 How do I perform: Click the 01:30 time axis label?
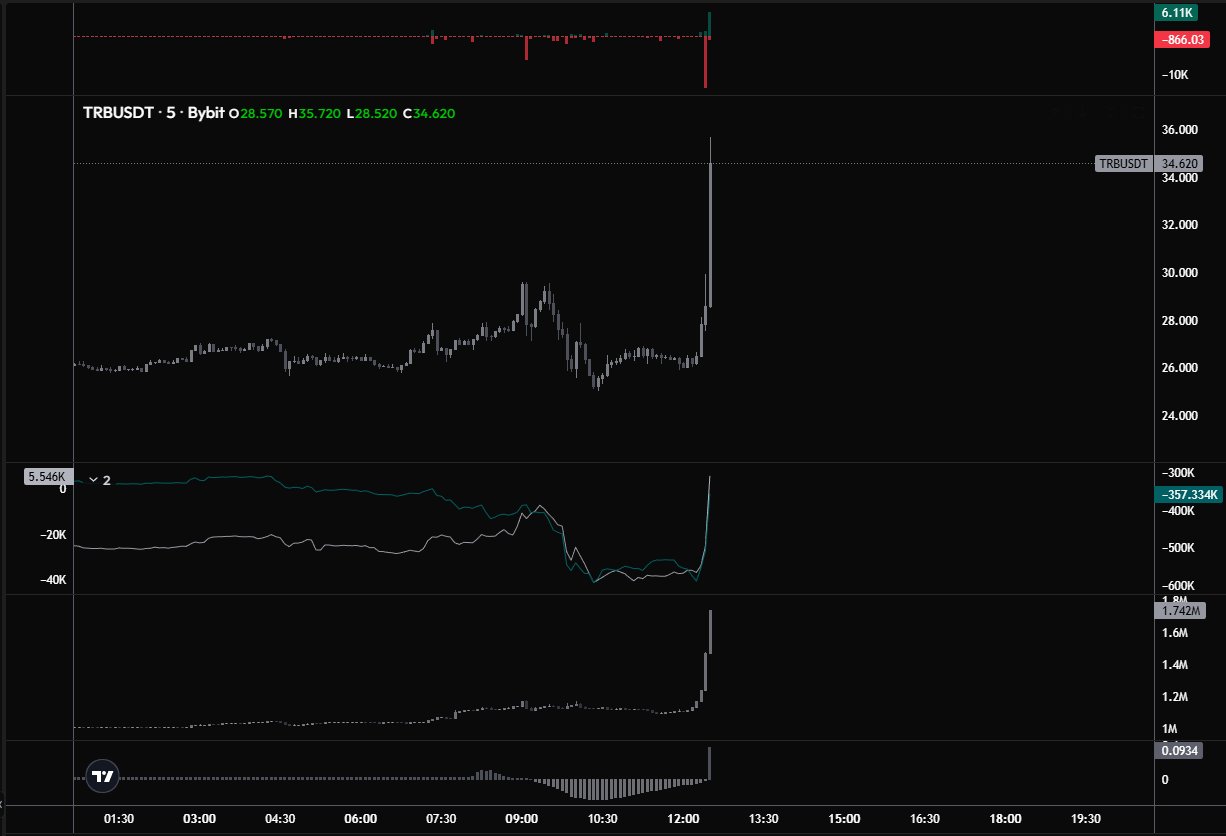coord(119,818)
